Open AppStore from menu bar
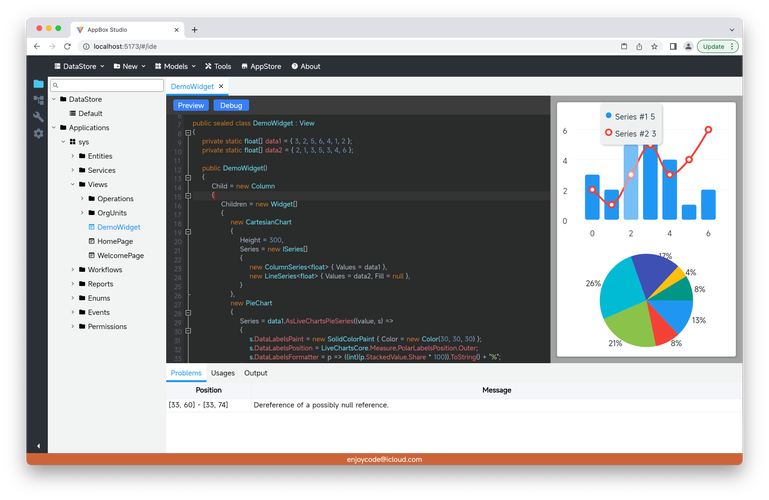Viewport: 769px width, 500px height. [261, 66]
